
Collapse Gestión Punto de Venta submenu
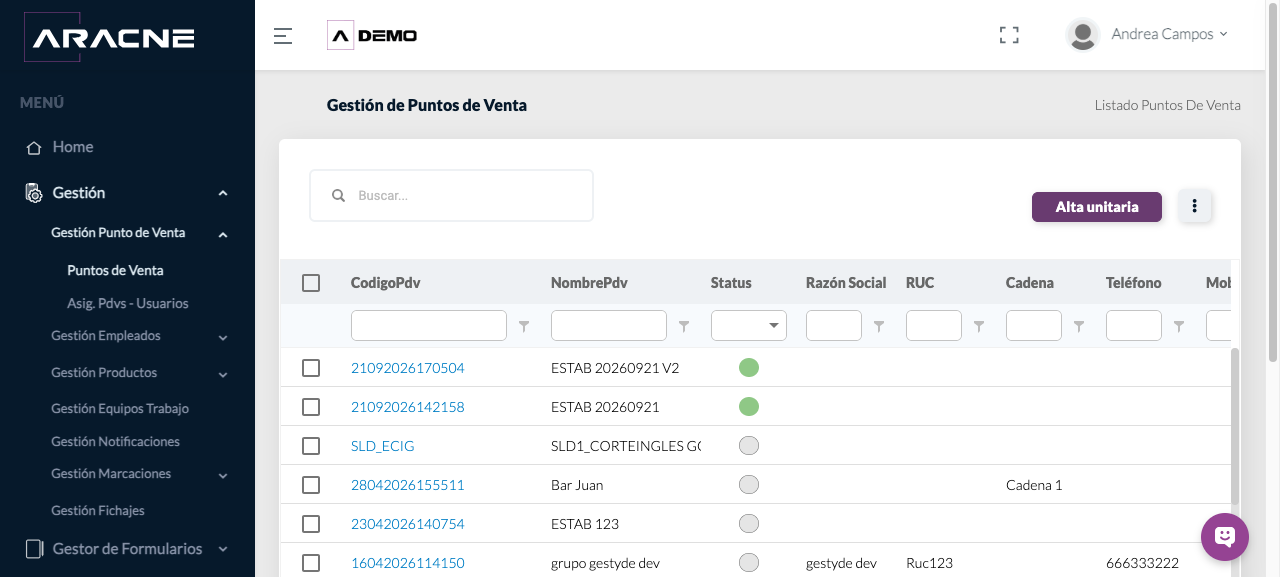tap(223, 235)
